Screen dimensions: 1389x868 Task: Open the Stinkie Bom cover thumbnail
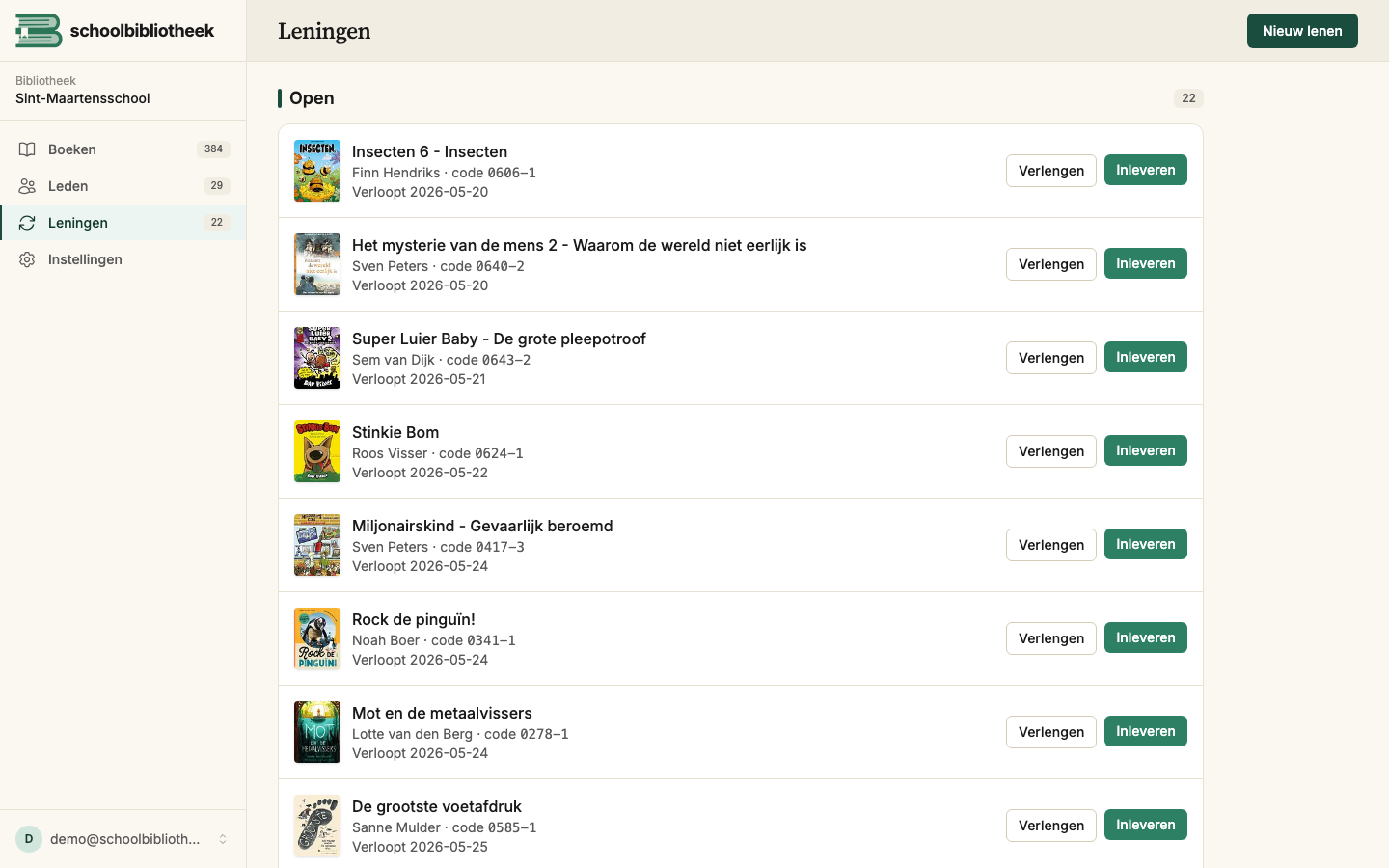(317, 451)
